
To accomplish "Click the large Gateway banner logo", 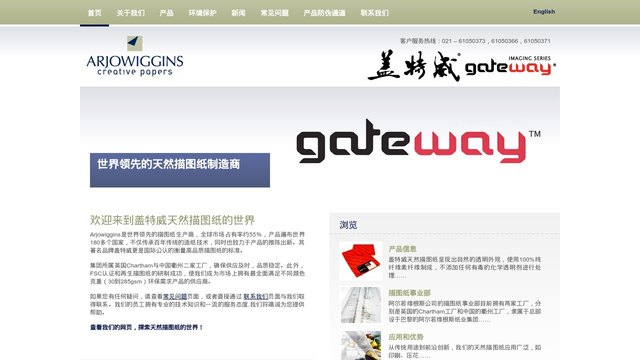I will tap(418, 141).
